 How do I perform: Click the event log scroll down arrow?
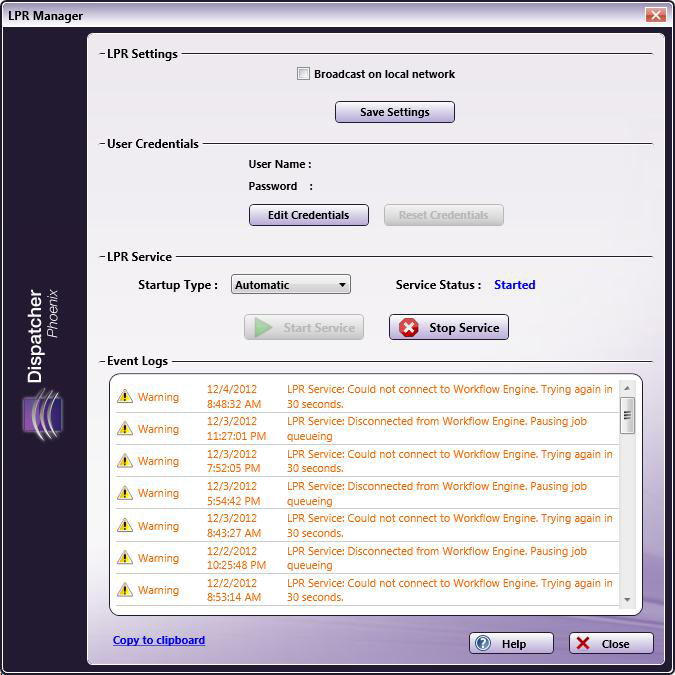(627, 599)
